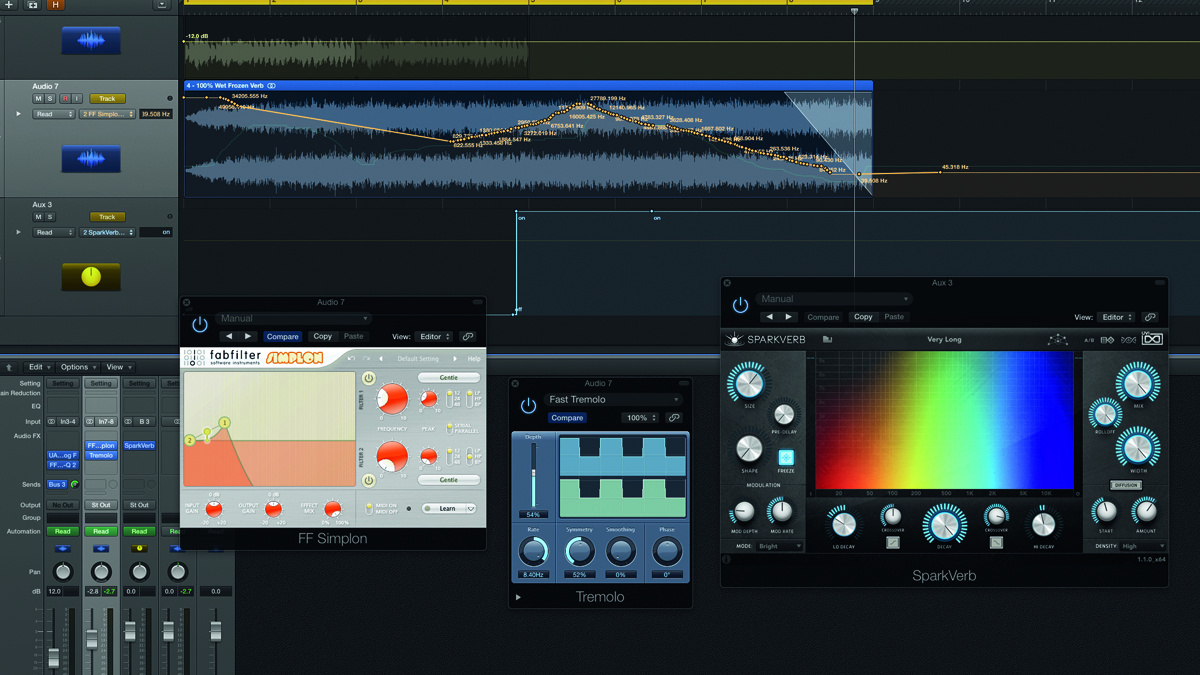
Task: Click the Aux 3 yellow knob track icon
Action: (x=91, y=277)
